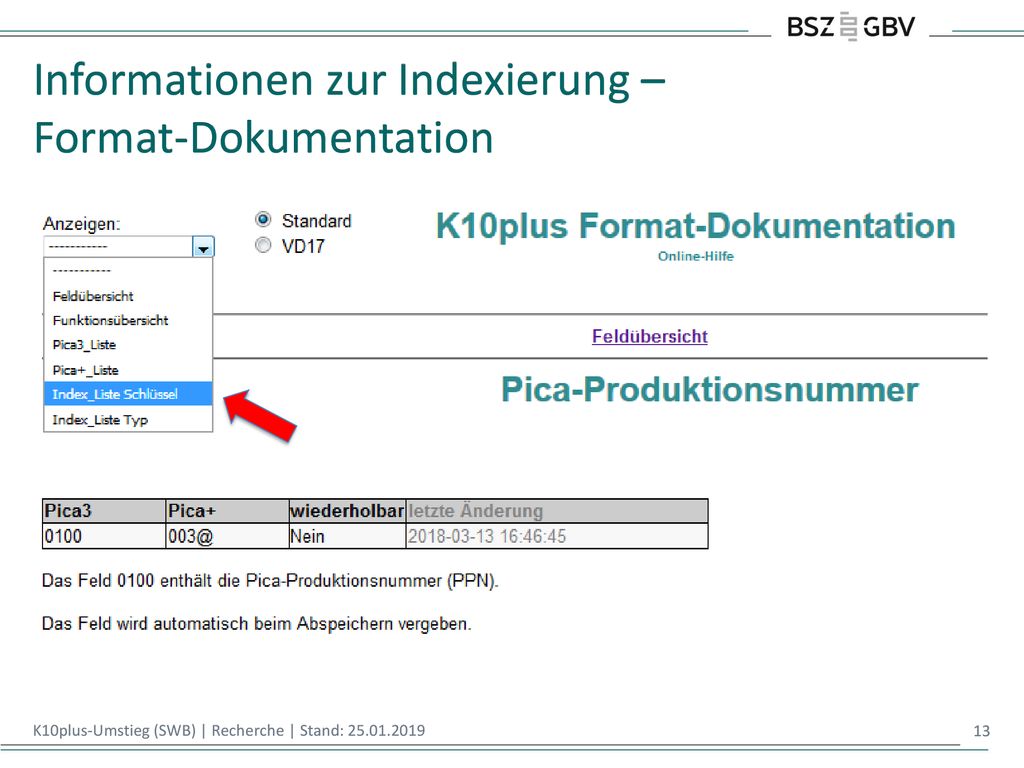Click the Anzeigen combo box field

click(x=129, y=247)
